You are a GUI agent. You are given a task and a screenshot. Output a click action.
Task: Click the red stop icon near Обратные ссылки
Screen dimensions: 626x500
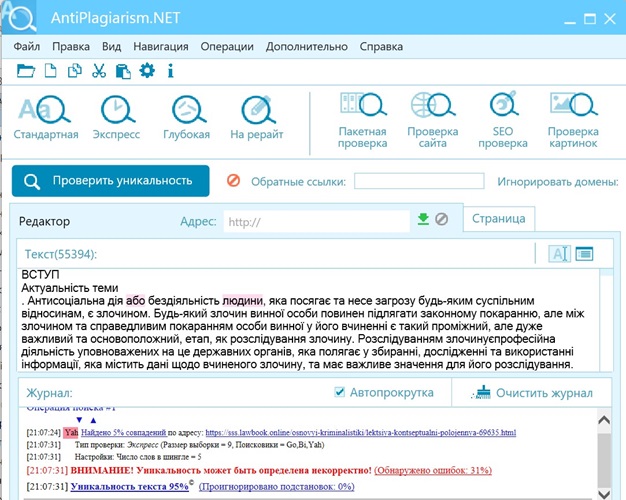(x=234, y=181)
